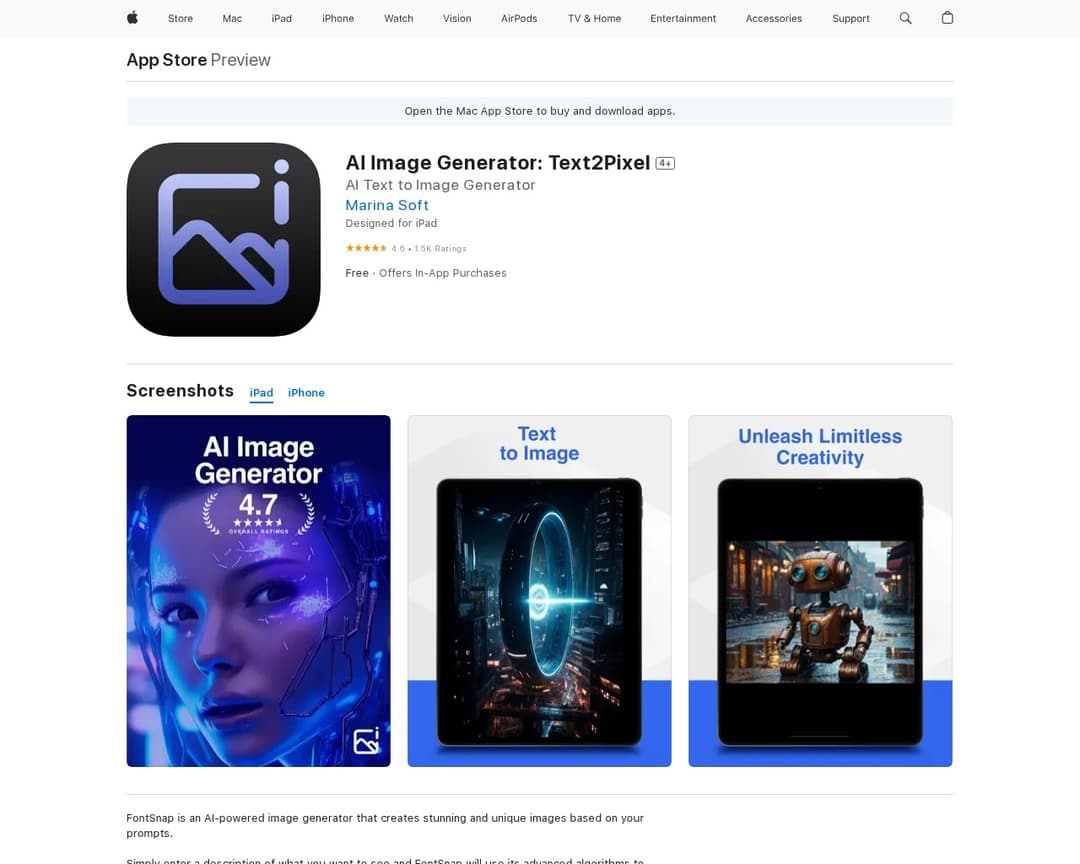Image resolution: width=1080 pixels, height=864 pixels.
Task: Open the iPad menu in navigation bar
Action: pos(282,19)
